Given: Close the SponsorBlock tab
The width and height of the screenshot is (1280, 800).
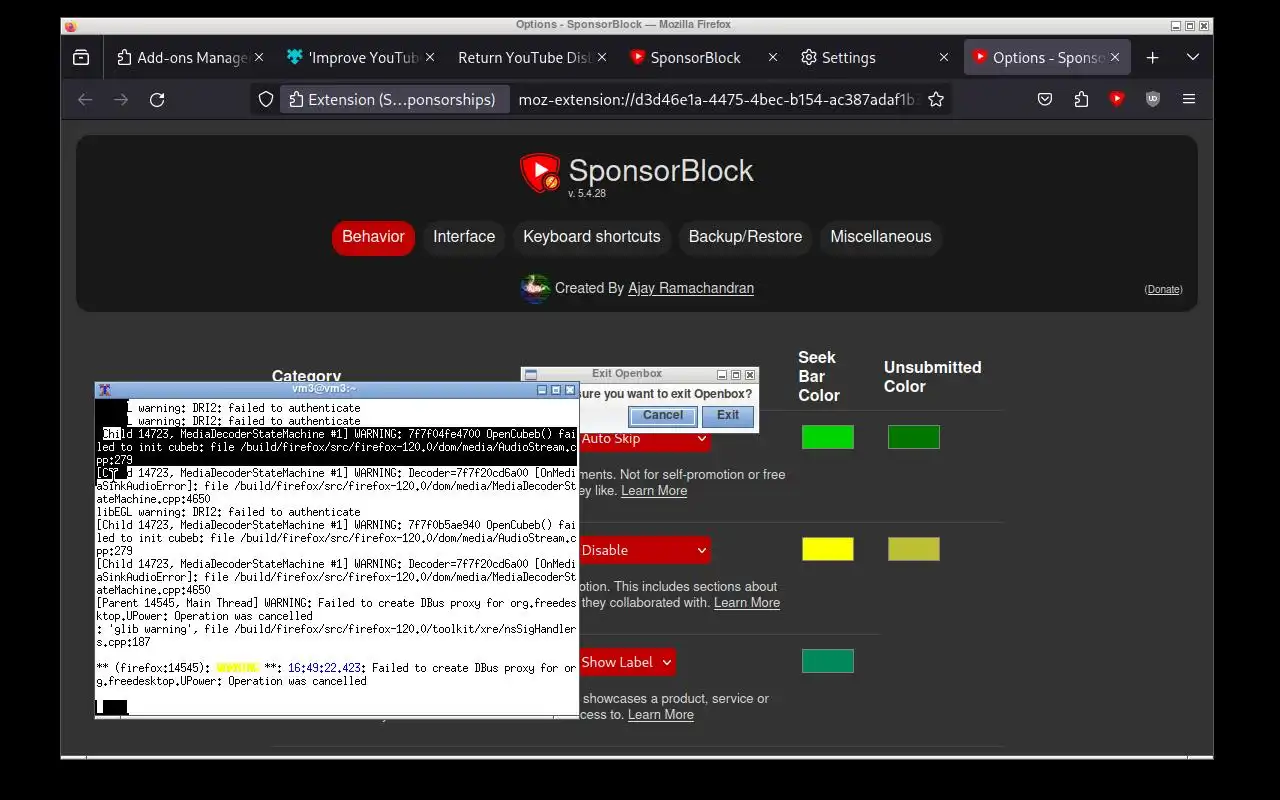Looking at the screenshot, I should pyautogui.click(x=772, y=58).
